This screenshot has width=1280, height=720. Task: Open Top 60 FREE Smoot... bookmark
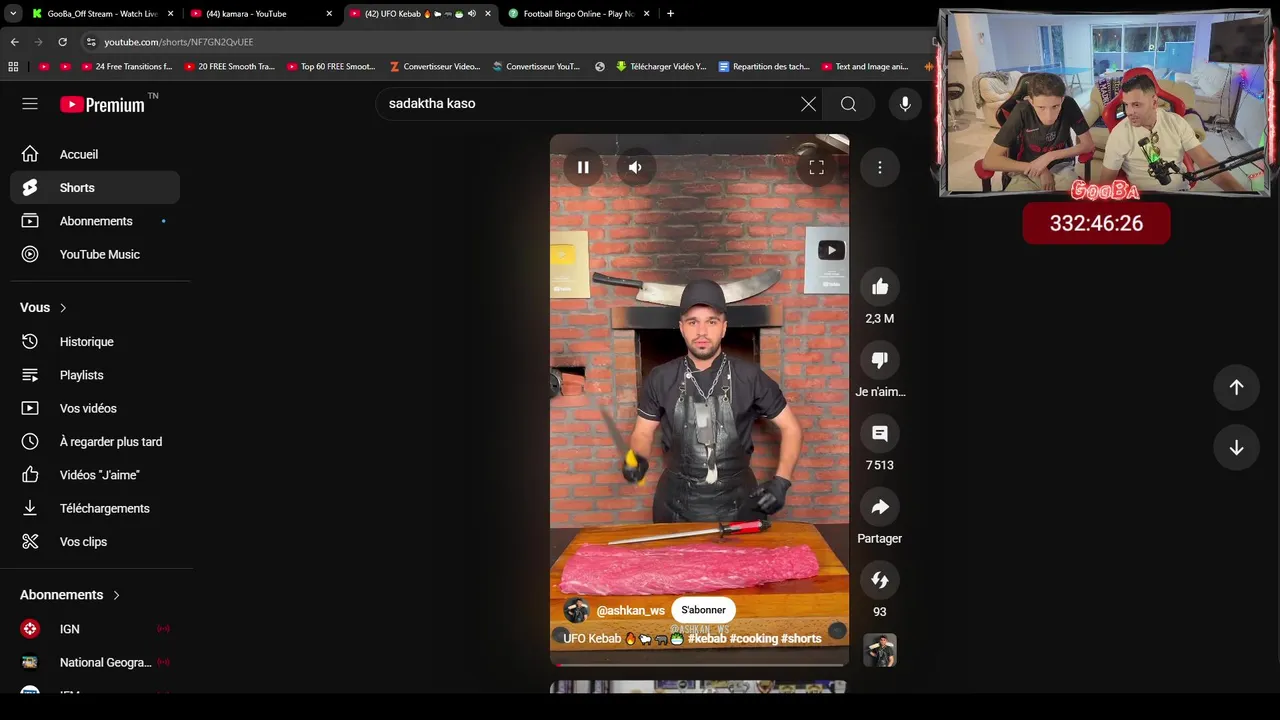pos(331,67)
